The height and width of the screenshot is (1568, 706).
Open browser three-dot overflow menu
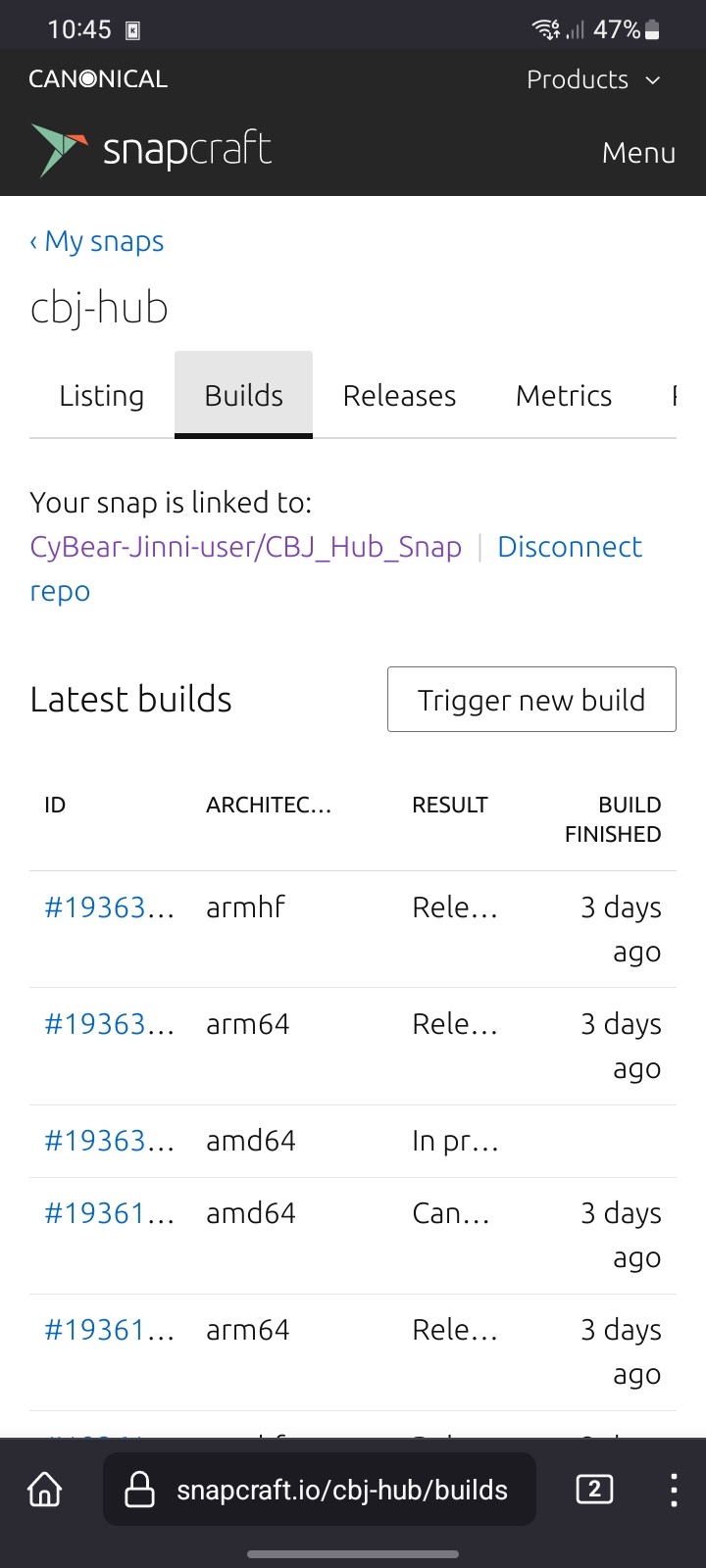[x=674, y=1490]
